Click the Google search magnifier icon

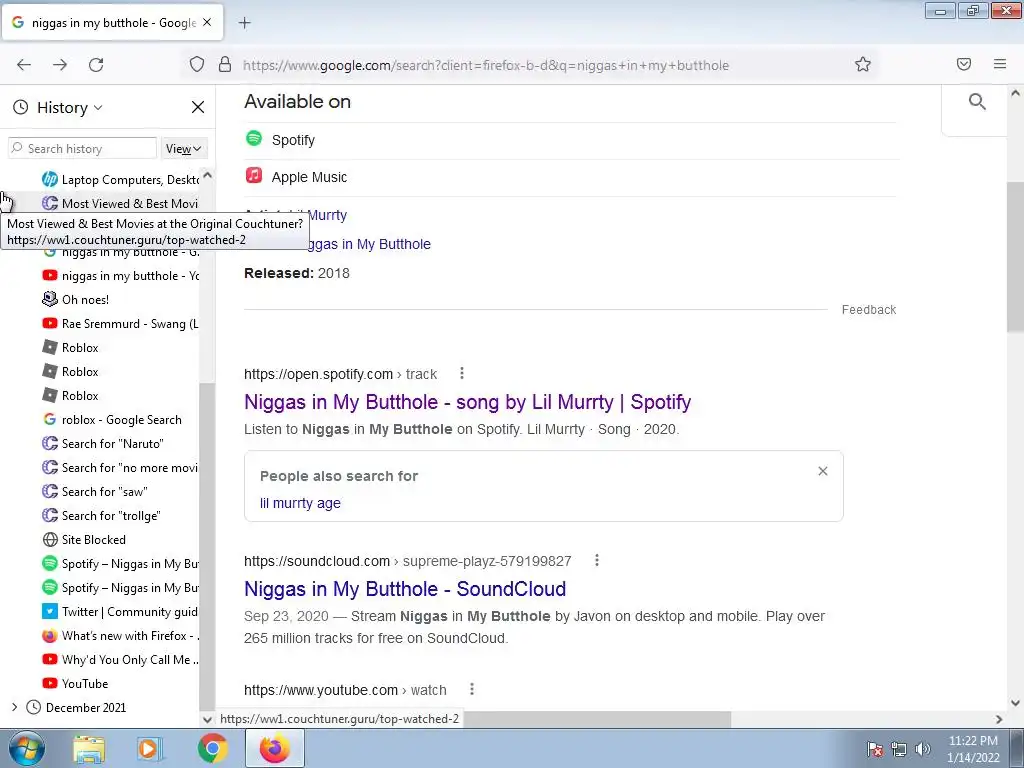click(977, 101)
